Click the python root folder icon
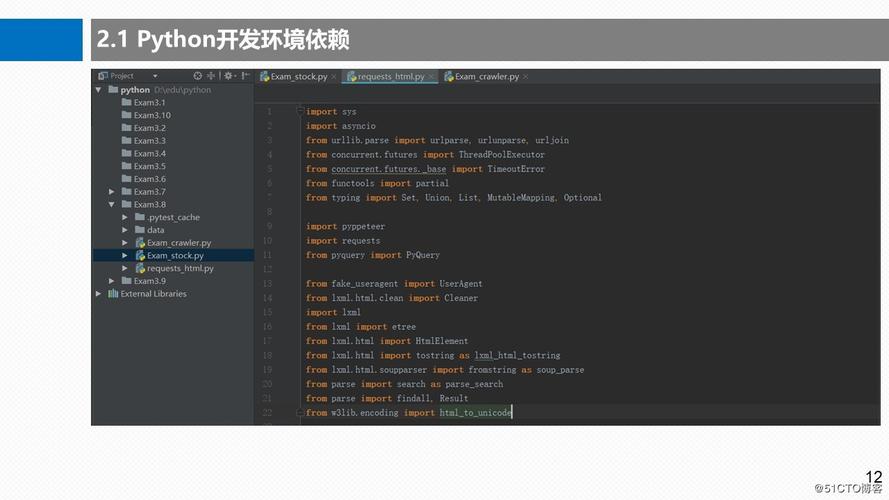Viewport: 889px width, 500px height. pyautogui.click(x=113, y=90)
